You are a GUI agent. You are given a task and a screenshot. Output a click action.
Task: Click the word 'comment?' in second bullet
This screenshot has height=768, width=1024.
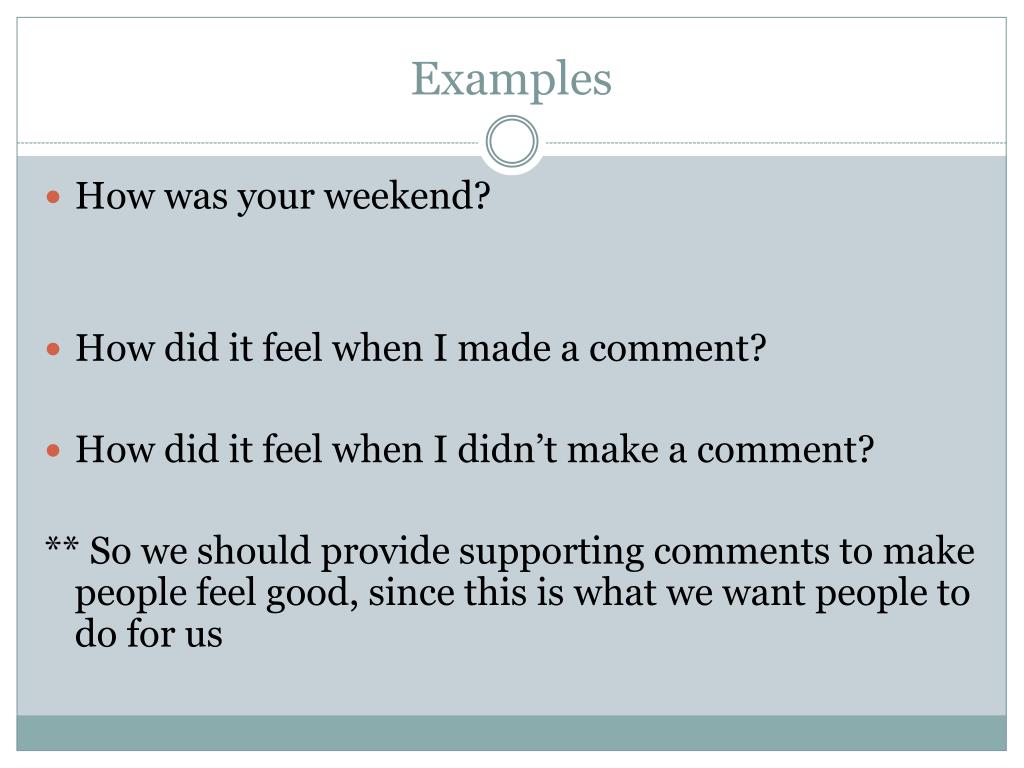pos(677,348)
